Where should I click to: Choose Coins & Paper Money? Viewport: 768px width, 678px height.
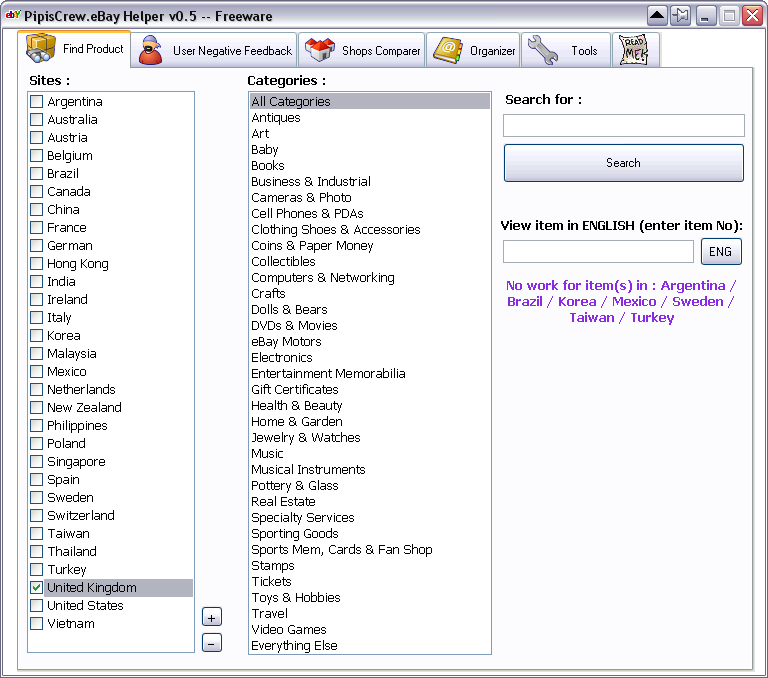[x=370, y=245]
